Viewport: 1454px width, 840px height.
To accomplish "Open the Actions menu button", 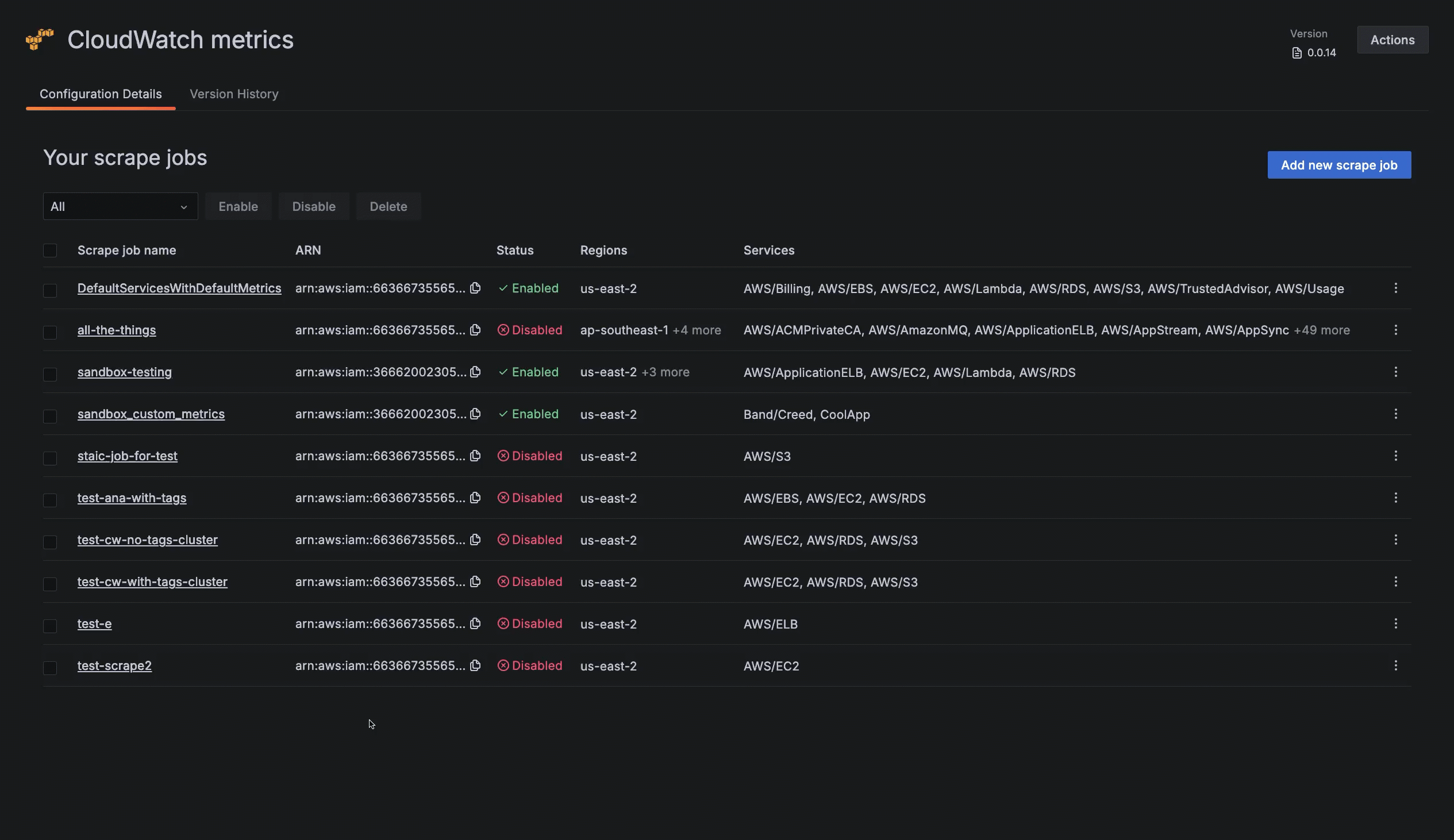I will click(1393, 40).
